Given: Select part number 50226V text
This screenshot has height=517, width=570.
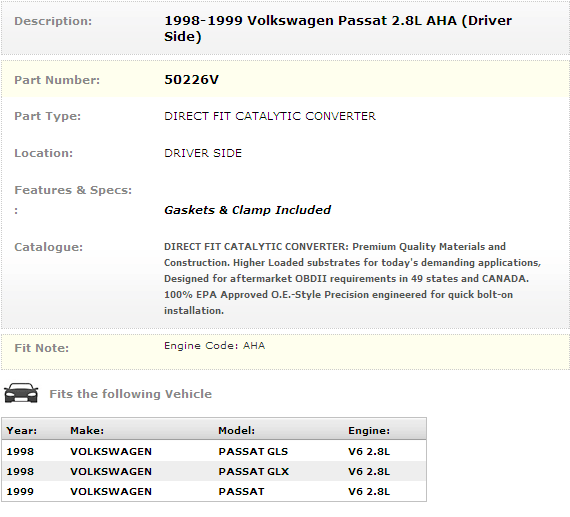Looking at the screenshot, I should click(x=192, y=80).
